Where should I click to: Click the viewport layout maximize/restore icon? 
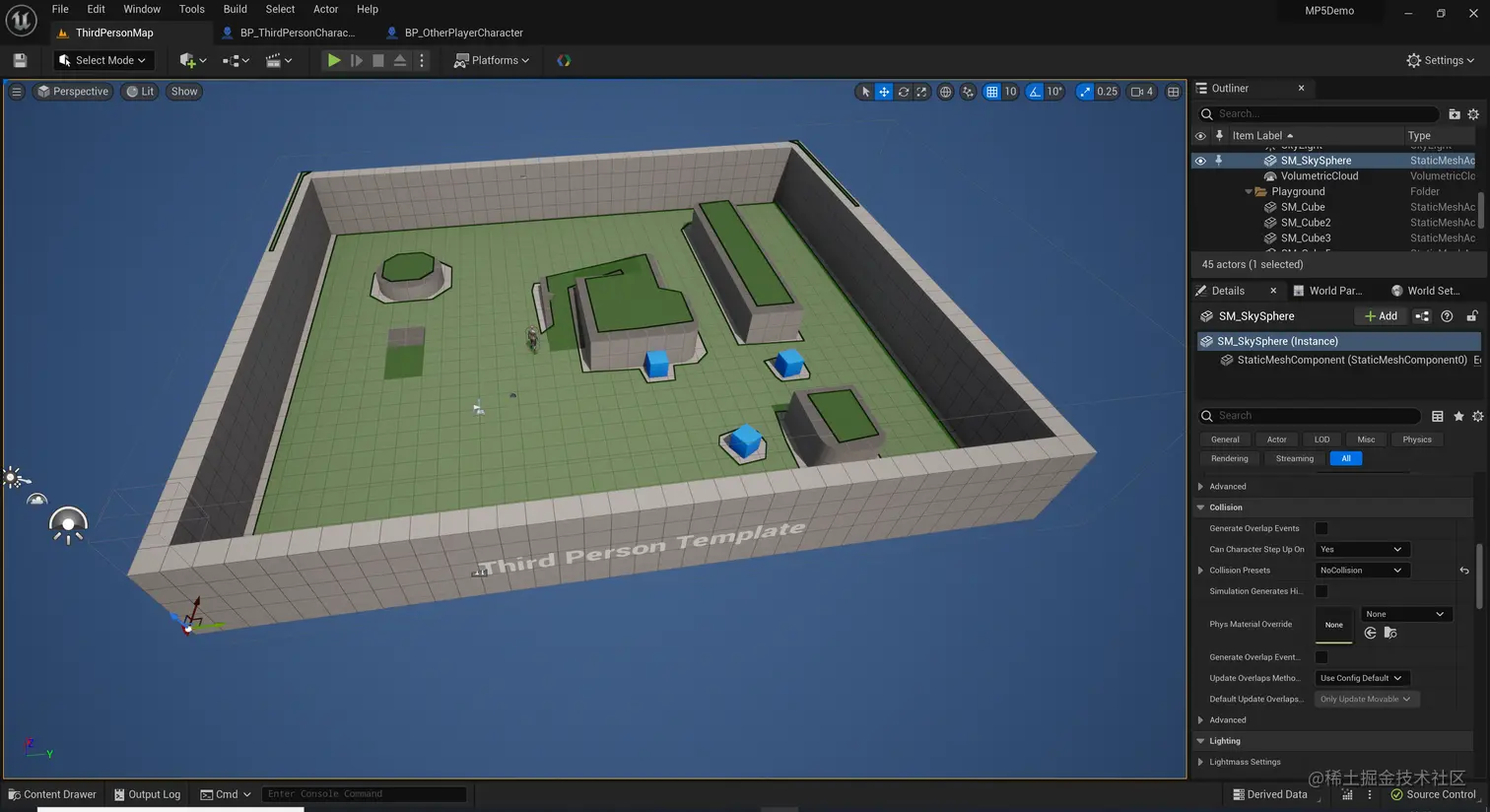1173,92
